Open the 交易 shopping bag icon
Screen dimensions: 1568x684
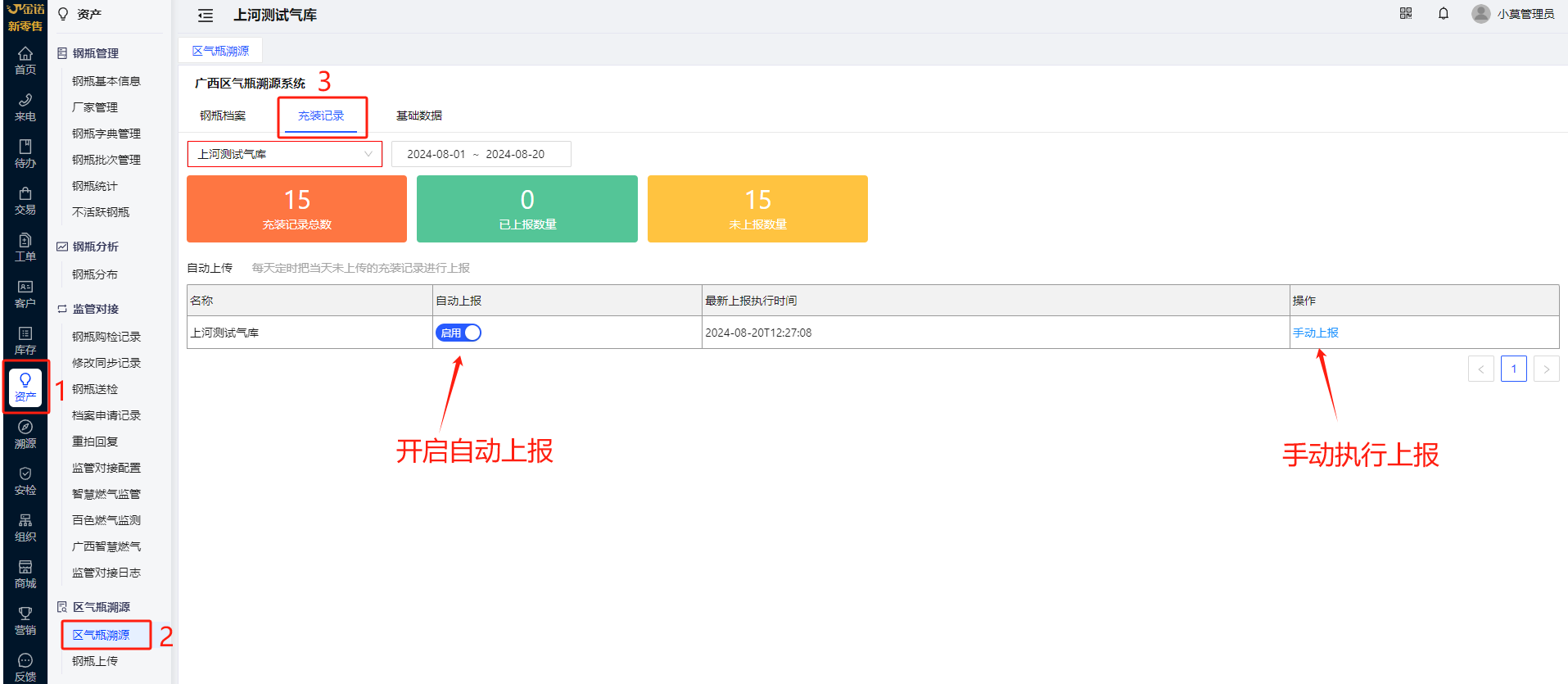pyautogui.click(x=25, y=200)
